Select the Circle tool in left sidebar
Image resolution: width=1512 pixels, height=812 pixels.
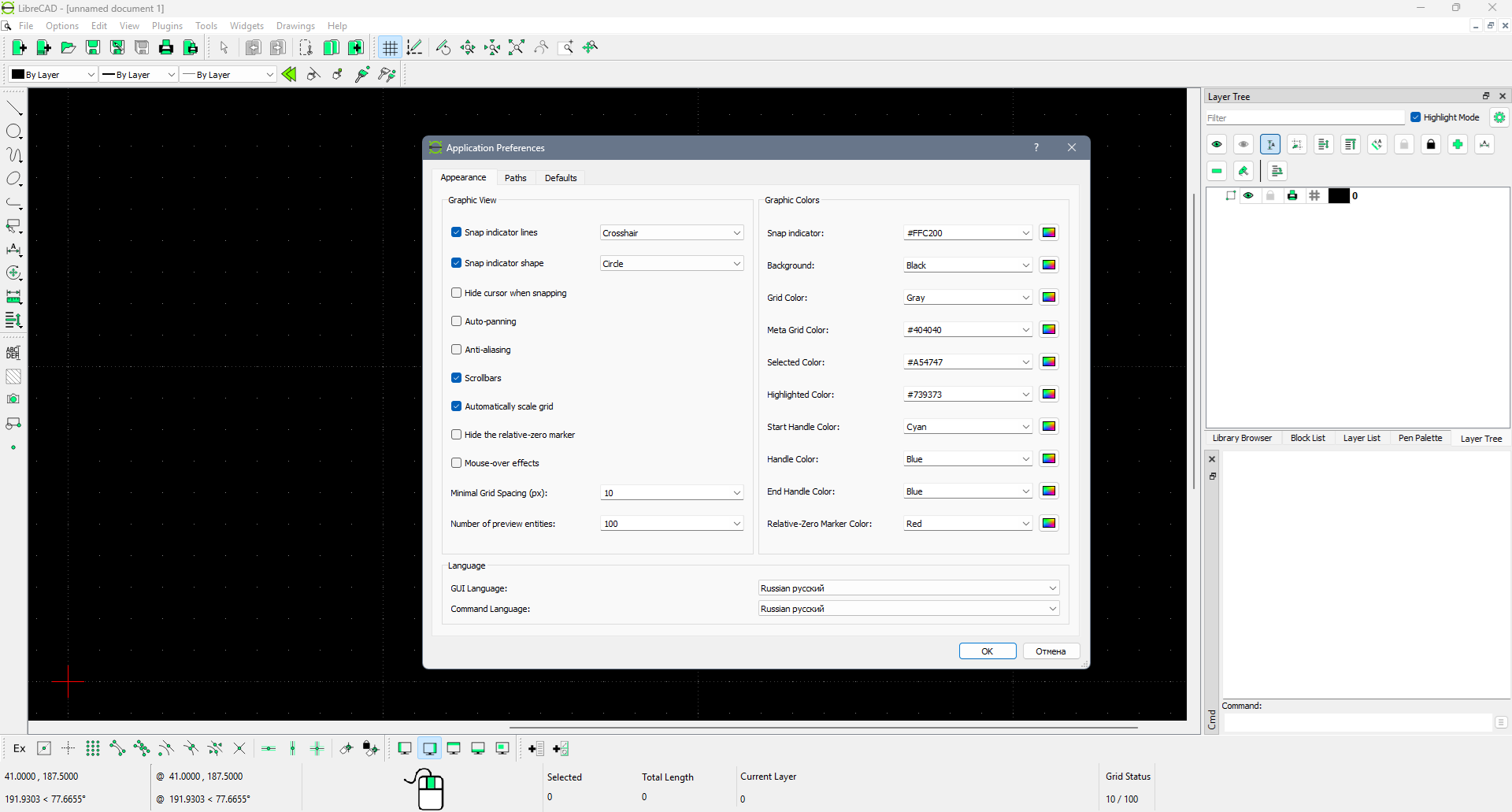(x=14, y=132)
